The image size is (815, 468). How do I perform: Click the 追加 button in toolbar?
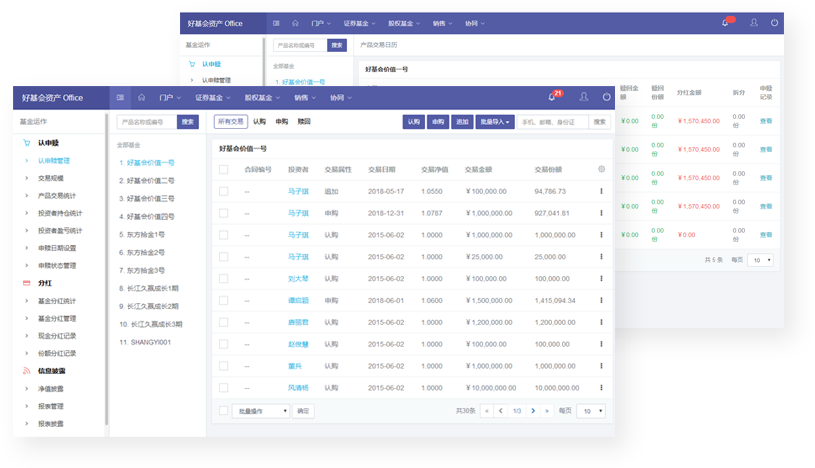(462, 122)
